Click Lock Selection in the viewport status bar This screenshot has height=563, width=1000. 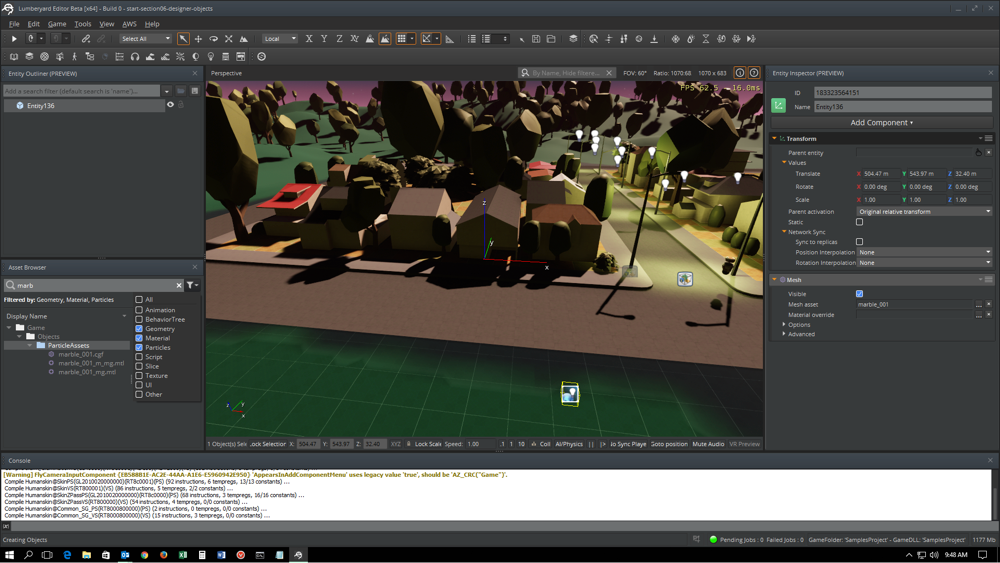268,444
